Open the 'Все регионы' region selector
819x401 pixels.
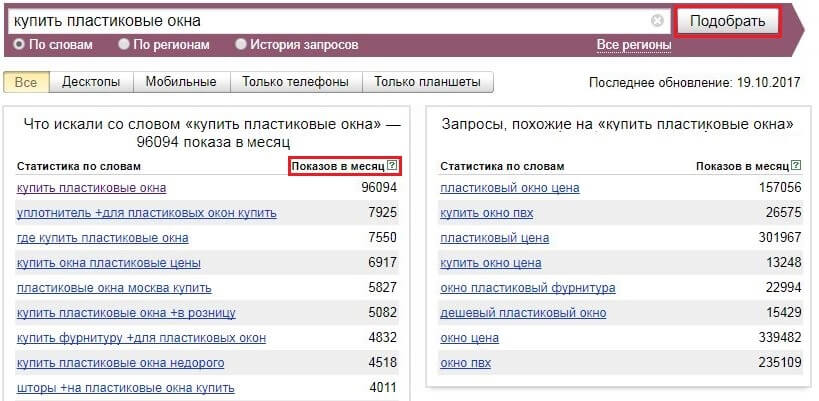(x=634, y=45)
